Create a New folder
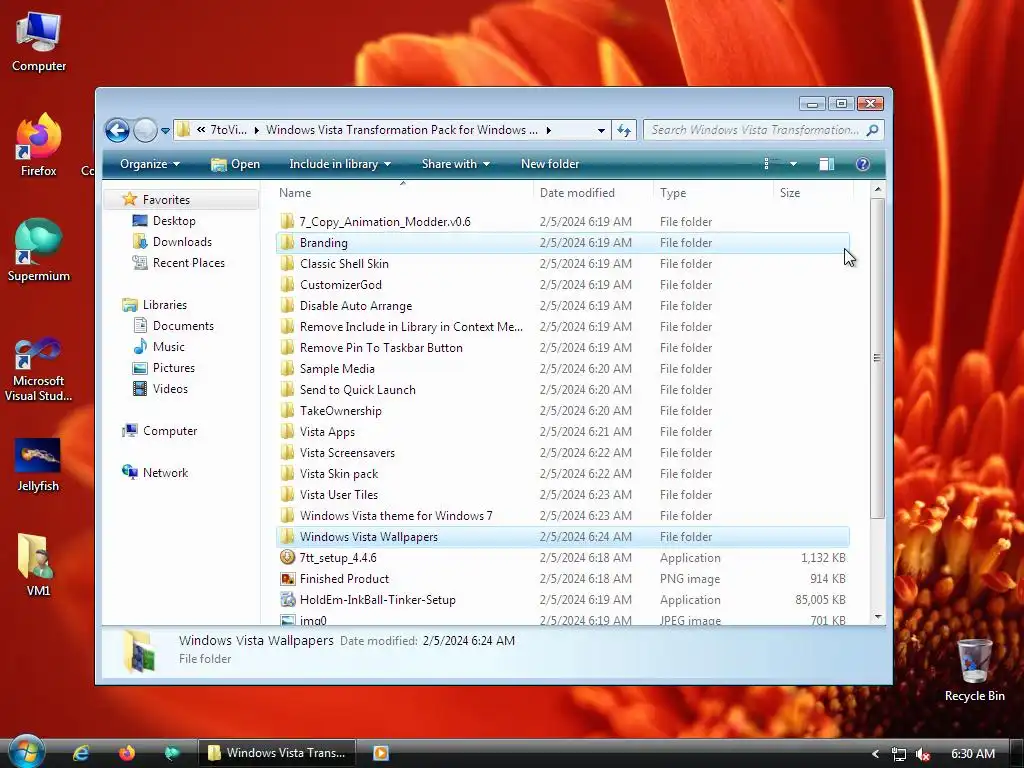1024x768 pixels. [x=550, y=164]
